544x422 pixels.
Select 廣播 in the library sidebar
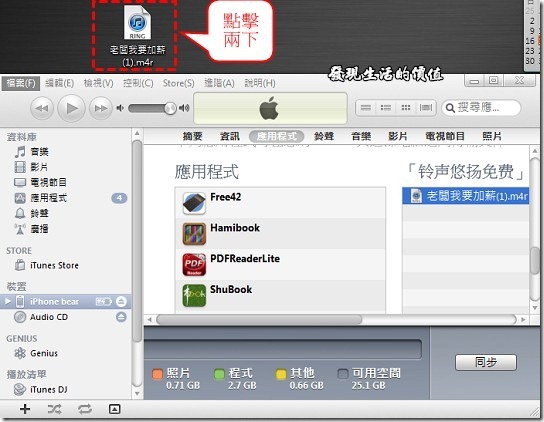point(39,228)
